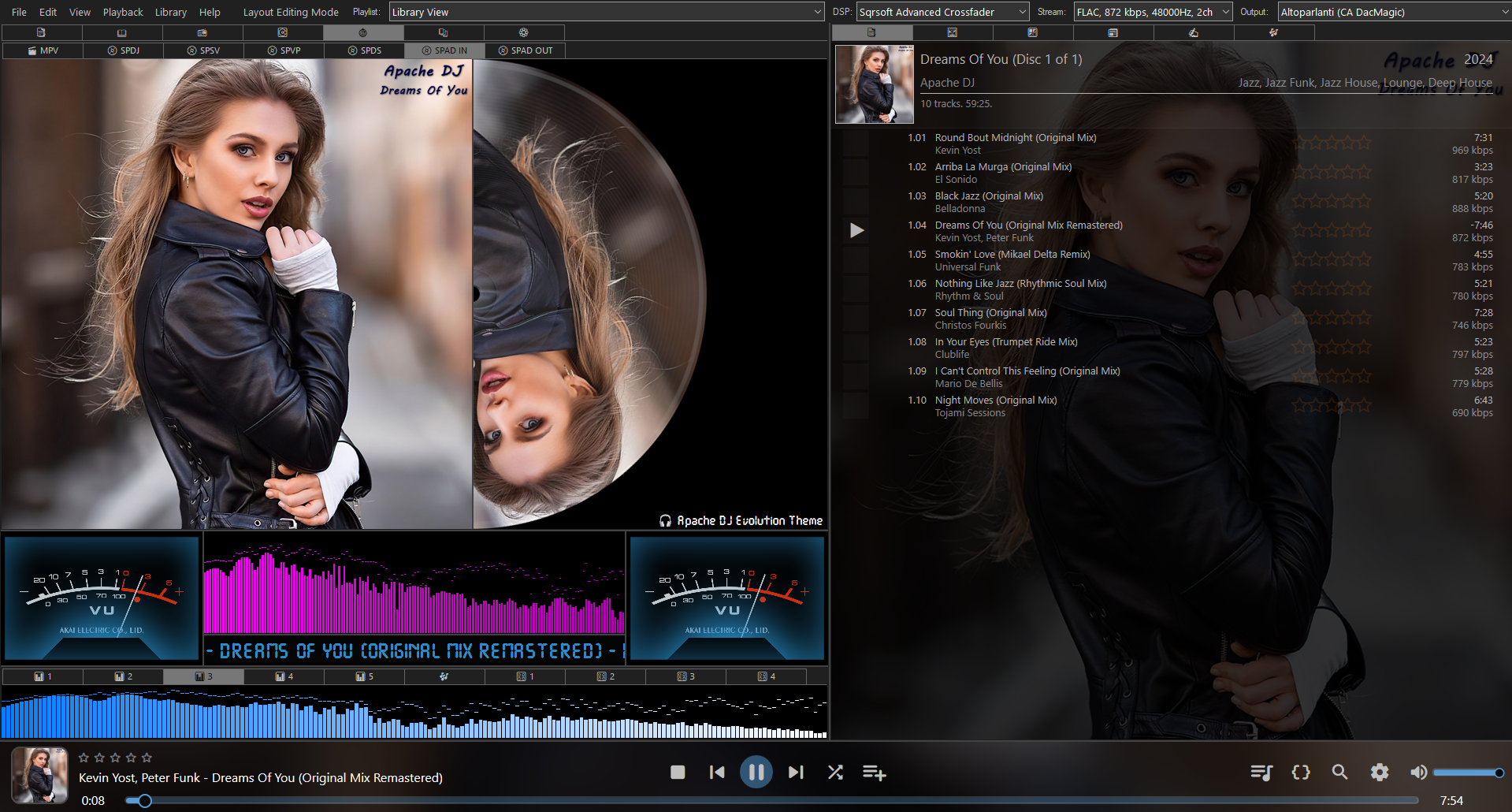Image resolution: width=1512 pixels, height=812 pixels.
Task: Toggle shuffle playback mode
Action: coord(835,773)
